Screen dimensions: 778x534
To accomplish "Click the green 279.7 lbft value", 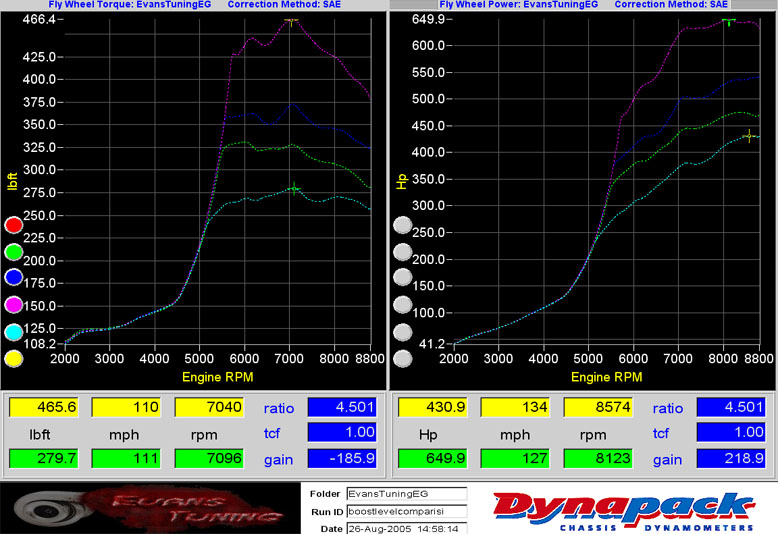I will tap(44, 458).
